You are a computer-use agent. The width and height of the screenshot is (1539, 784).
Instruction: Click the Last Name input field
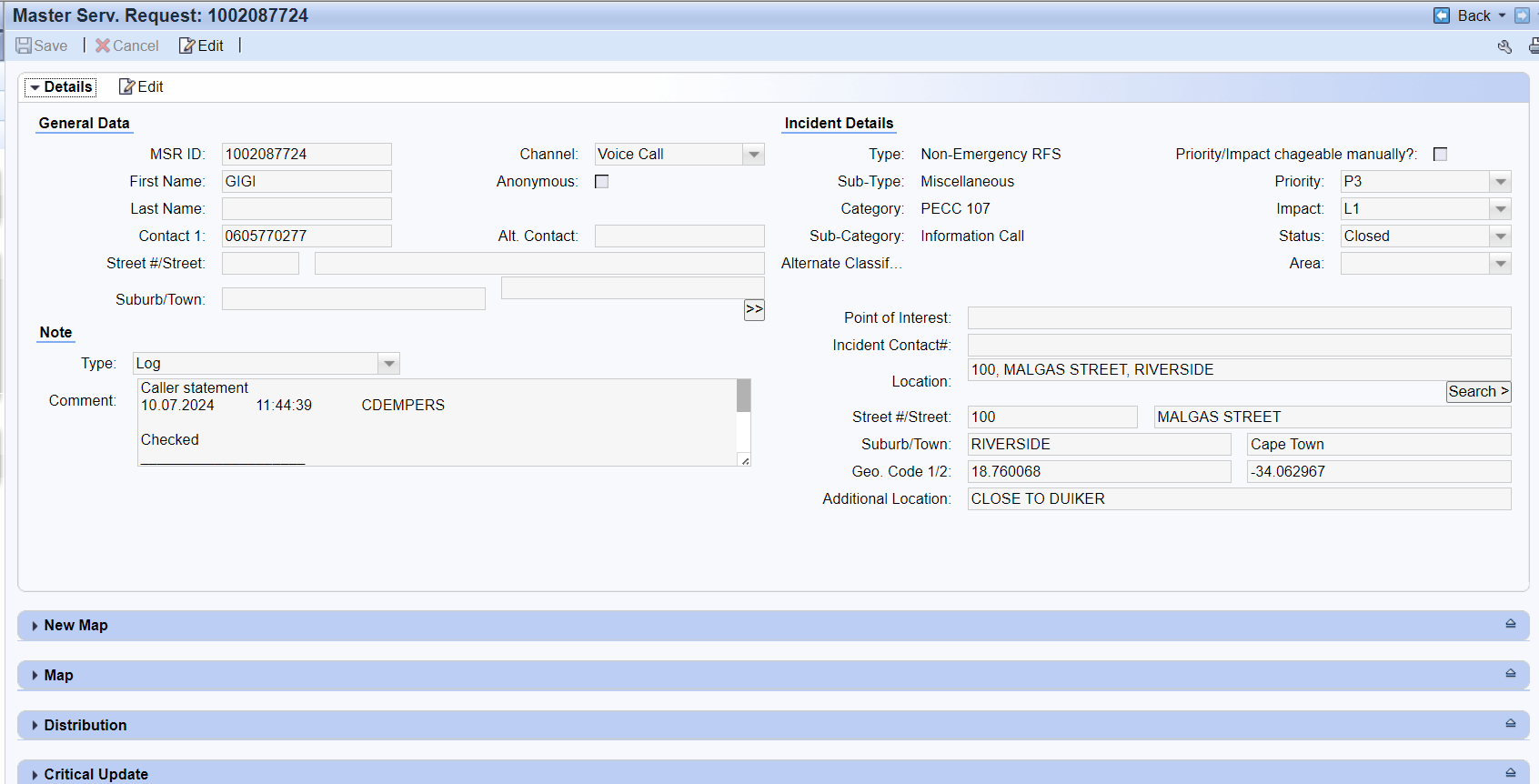[x=307, y=209]
